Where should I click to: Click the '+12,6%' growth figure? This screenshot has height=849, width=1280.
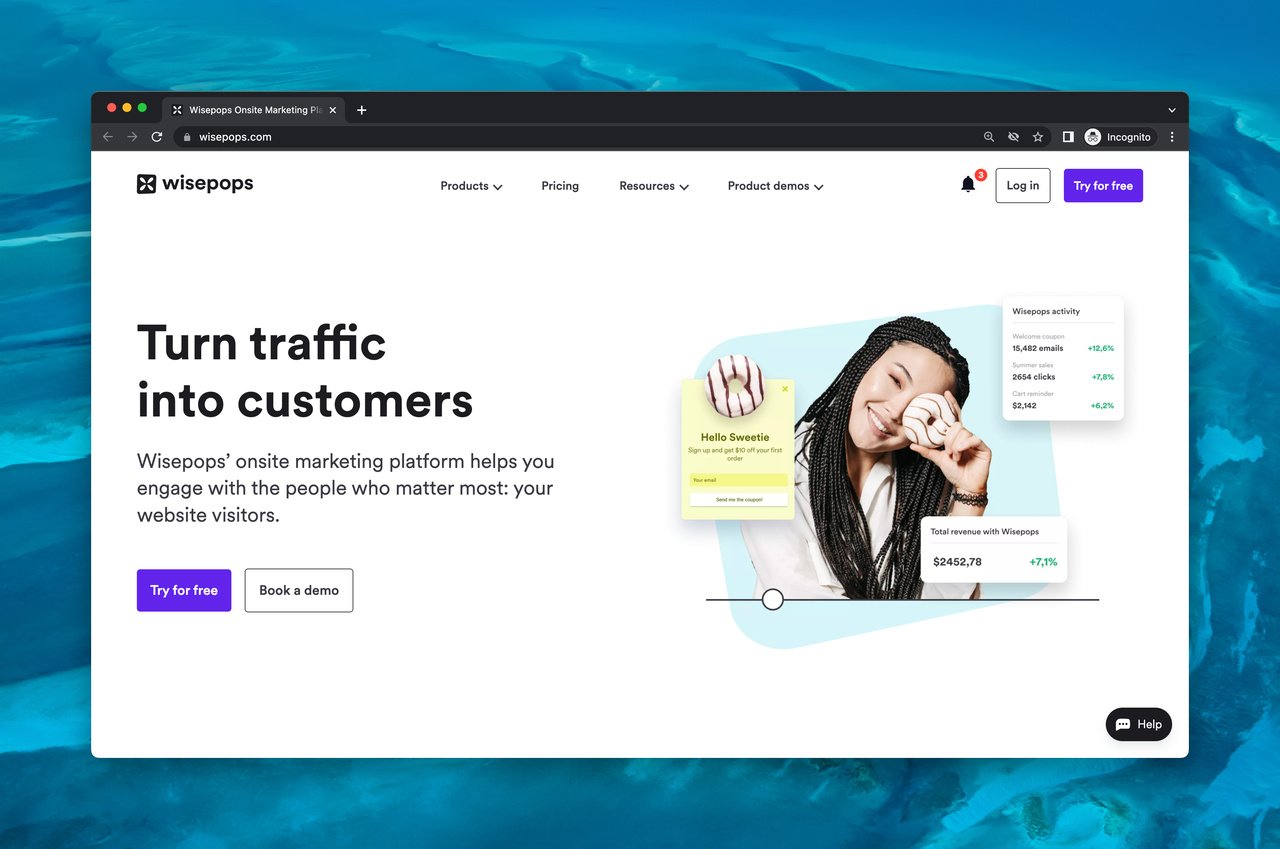point(1101,349)
